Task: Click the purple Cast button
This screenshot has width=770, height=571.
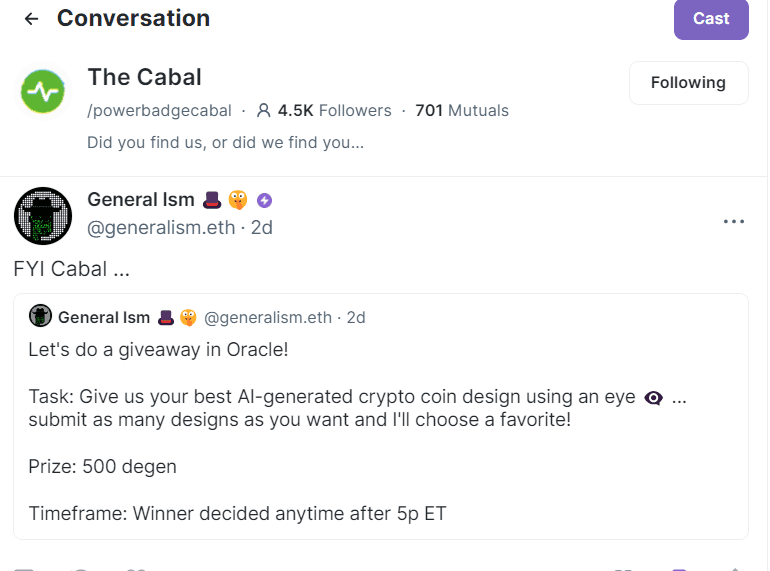Action: [x=711, y=19]
